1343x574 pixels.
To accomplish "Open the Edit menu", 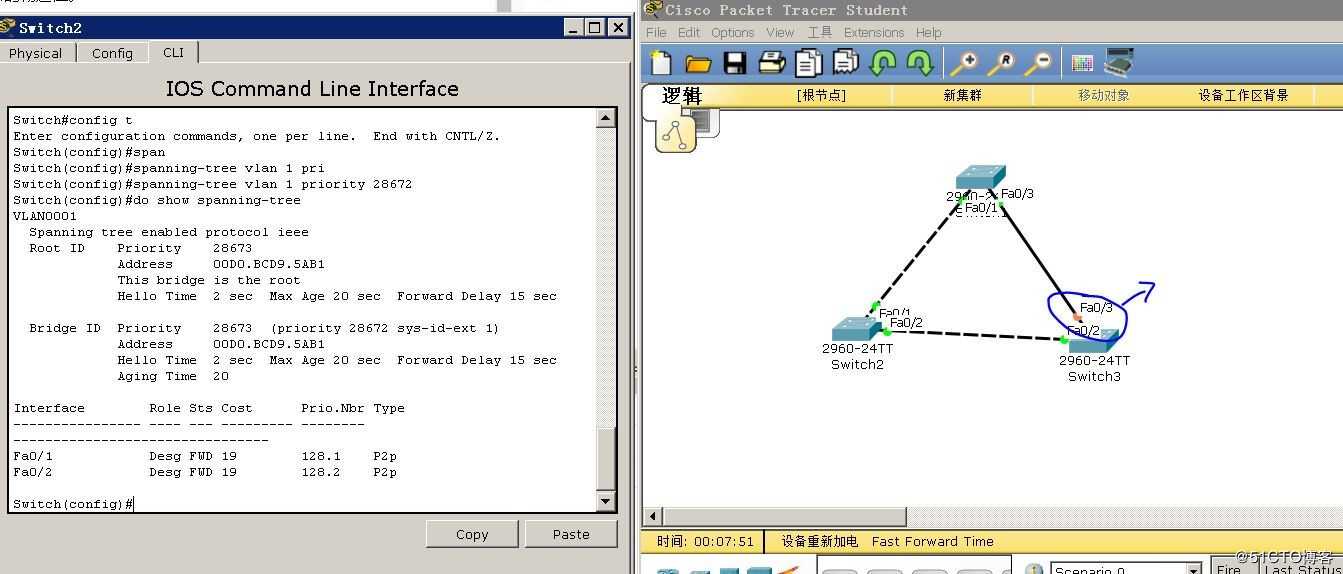I will (689, 32).
